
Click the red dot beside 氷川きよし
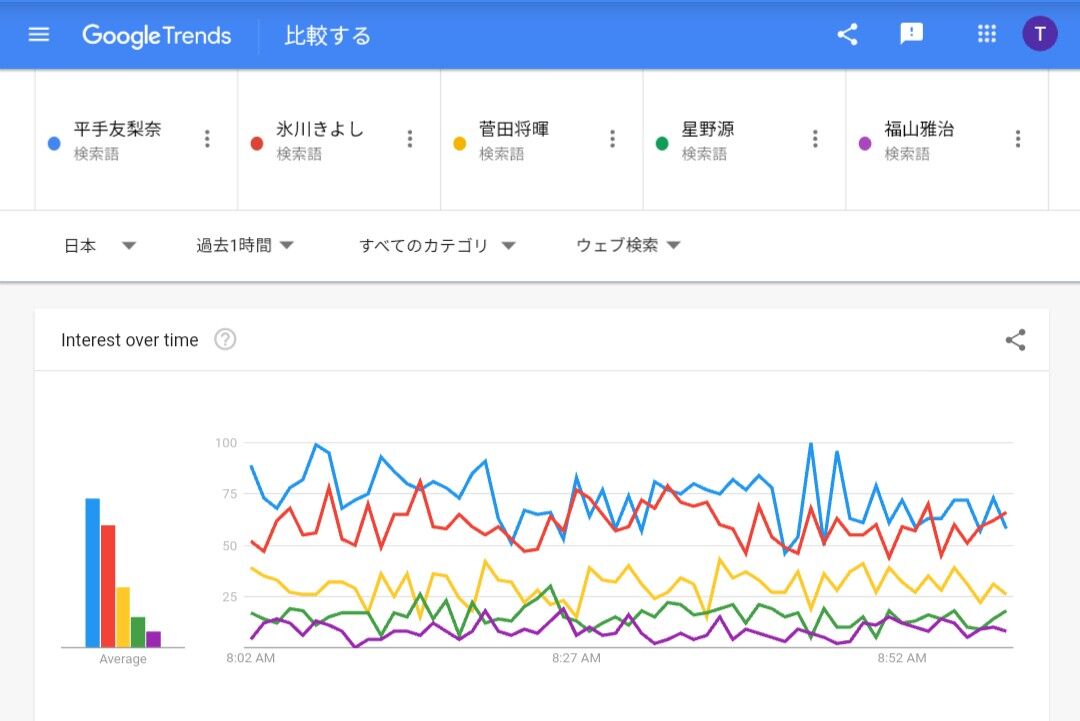tap(257, 143)
